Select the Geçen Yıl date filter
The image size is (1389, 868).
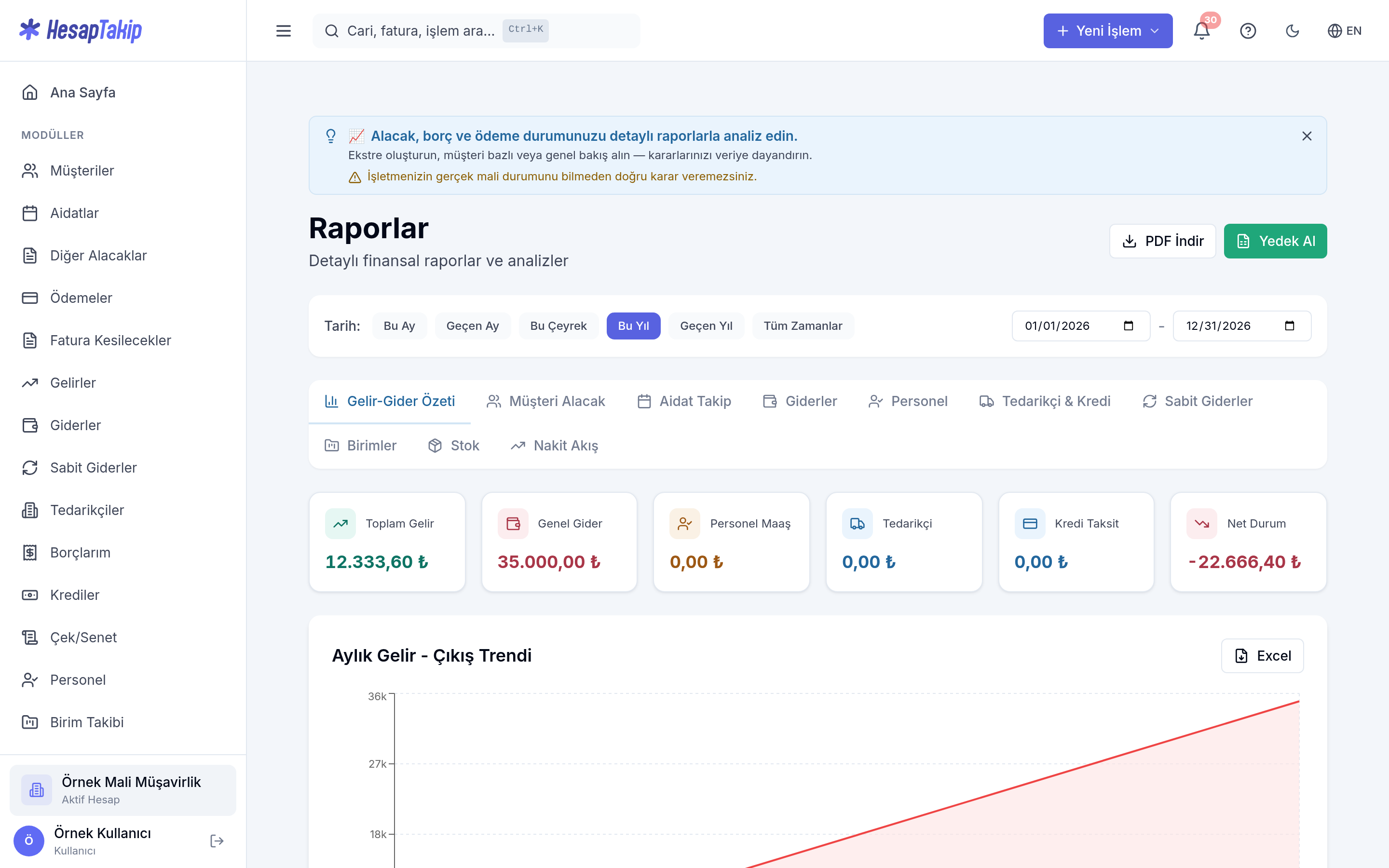pos(707,326)
